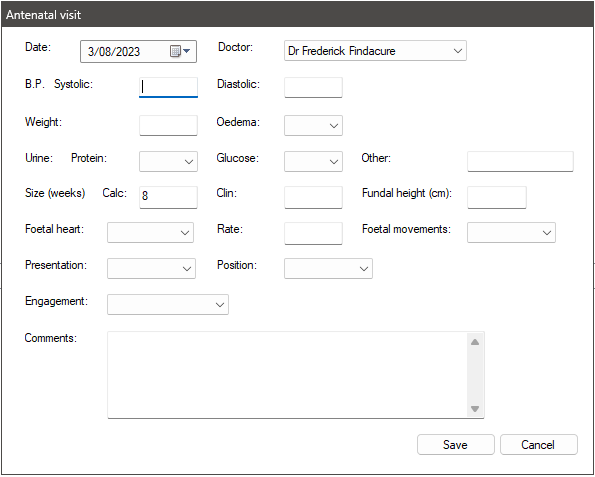Open the Presentation dropdown
Viewport: 595px width, 477px height.
point(151,268)
